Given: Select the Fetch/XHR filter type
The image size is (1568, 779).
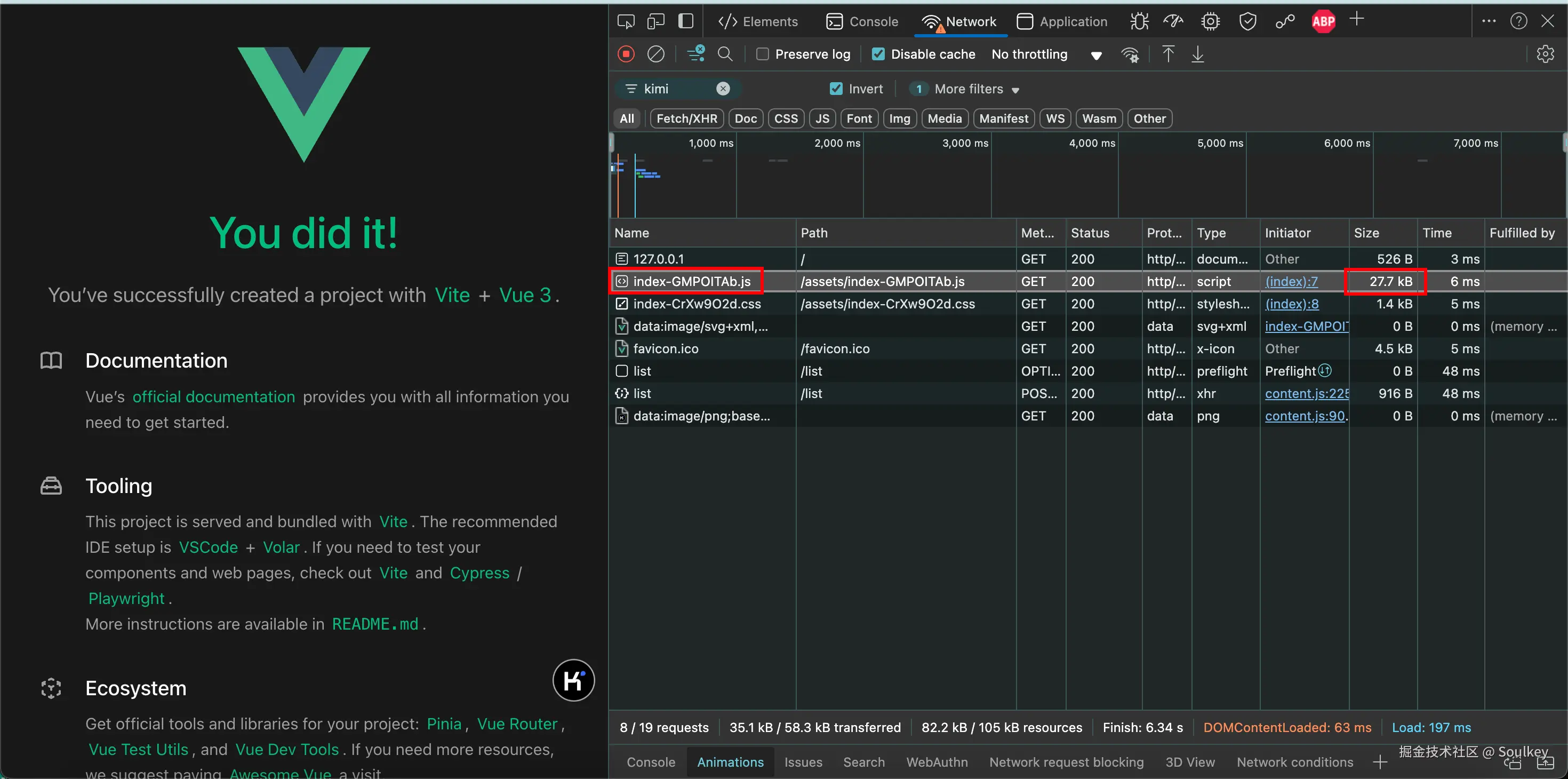Looking at the screenshot, I should click(x=686, y=119).
